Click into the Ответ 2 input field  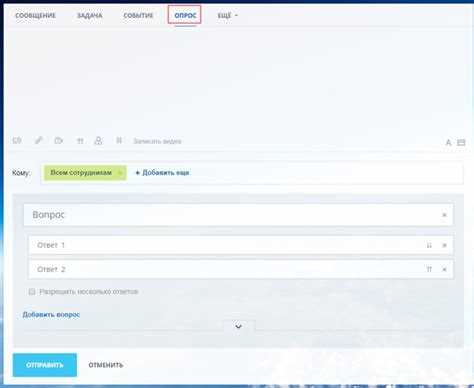241,269
